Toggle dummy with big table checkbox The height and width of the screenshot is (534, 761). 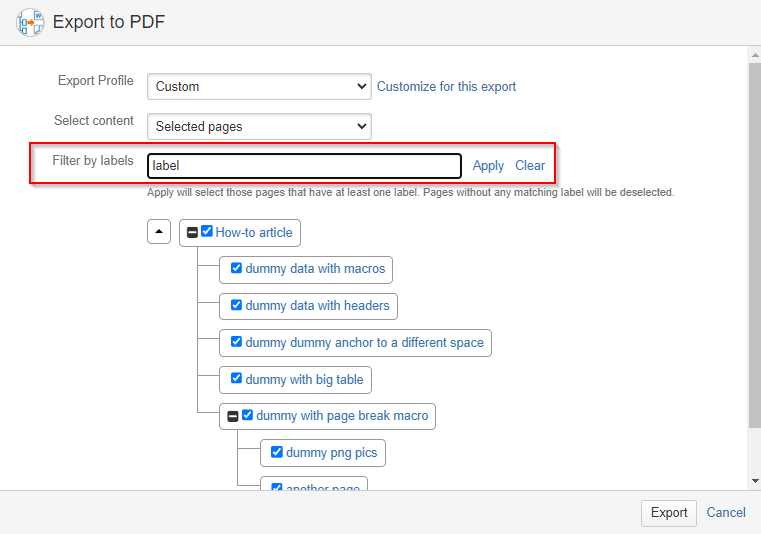coord(236,378)
